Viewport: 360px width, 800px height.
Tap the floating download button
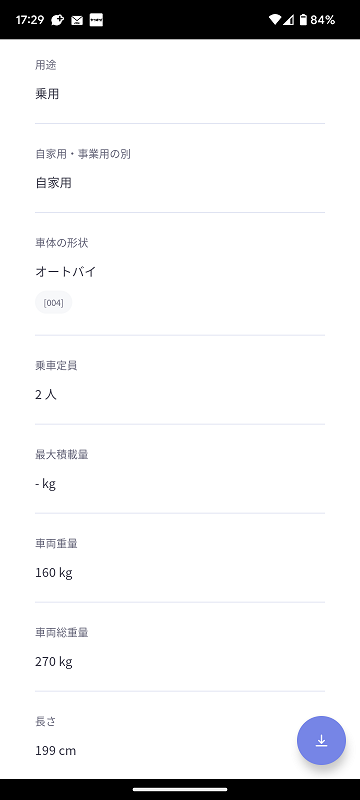pos(321,740)
